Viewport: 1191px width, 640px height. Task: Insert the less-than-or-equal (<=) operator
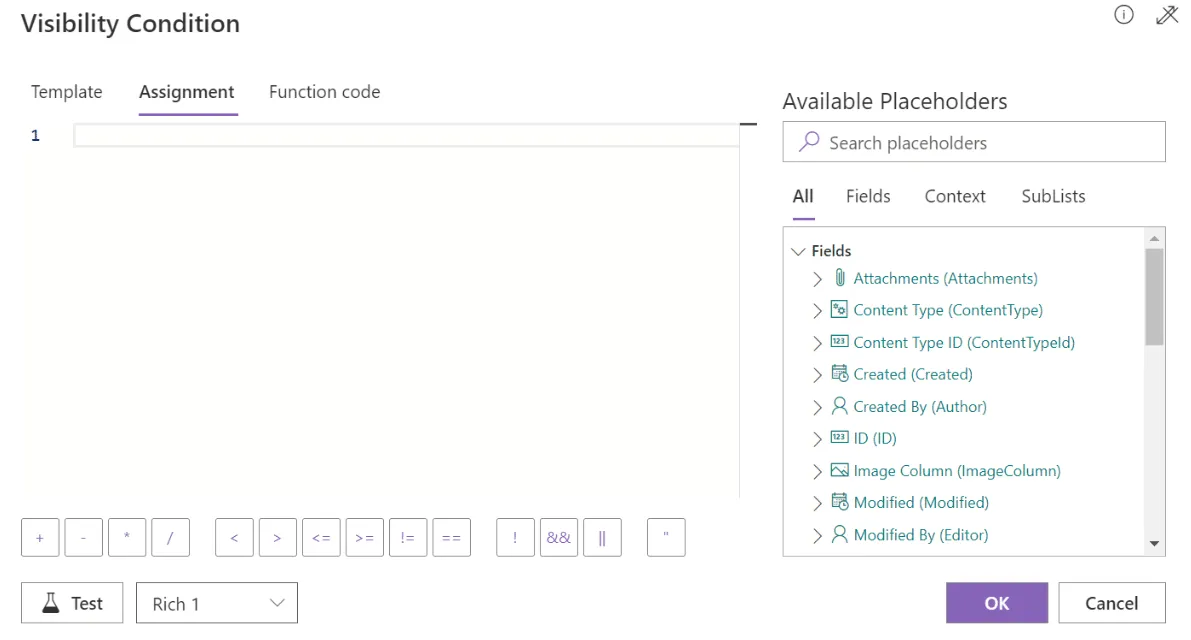pos(321,537)
